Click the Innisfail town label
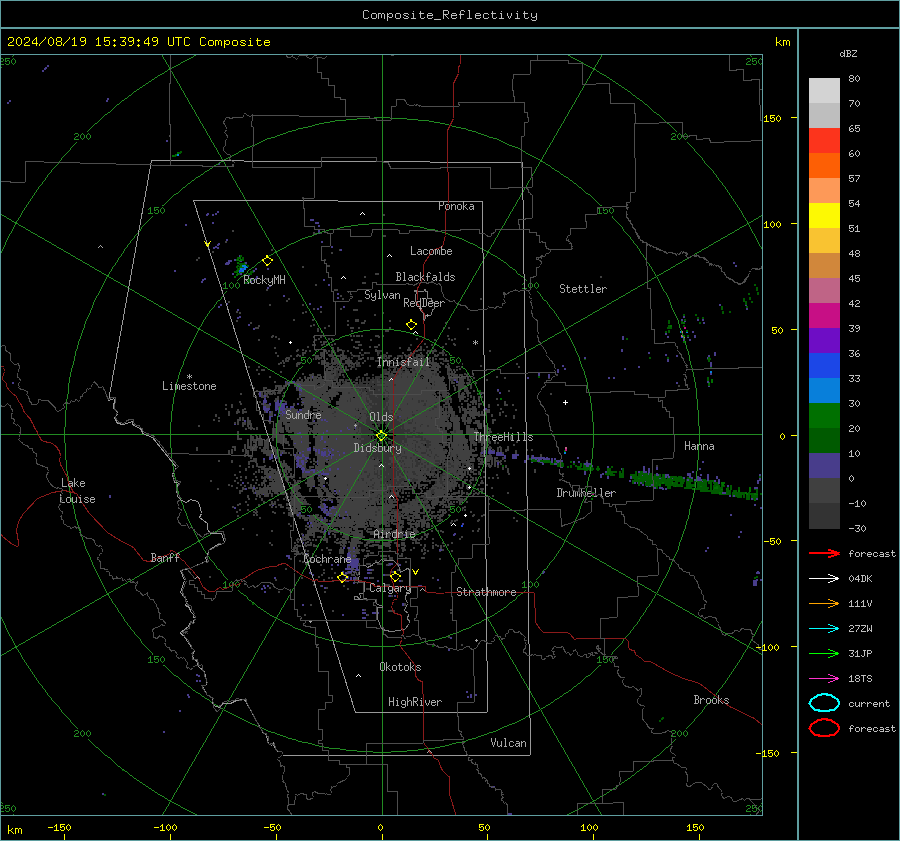 403,362
